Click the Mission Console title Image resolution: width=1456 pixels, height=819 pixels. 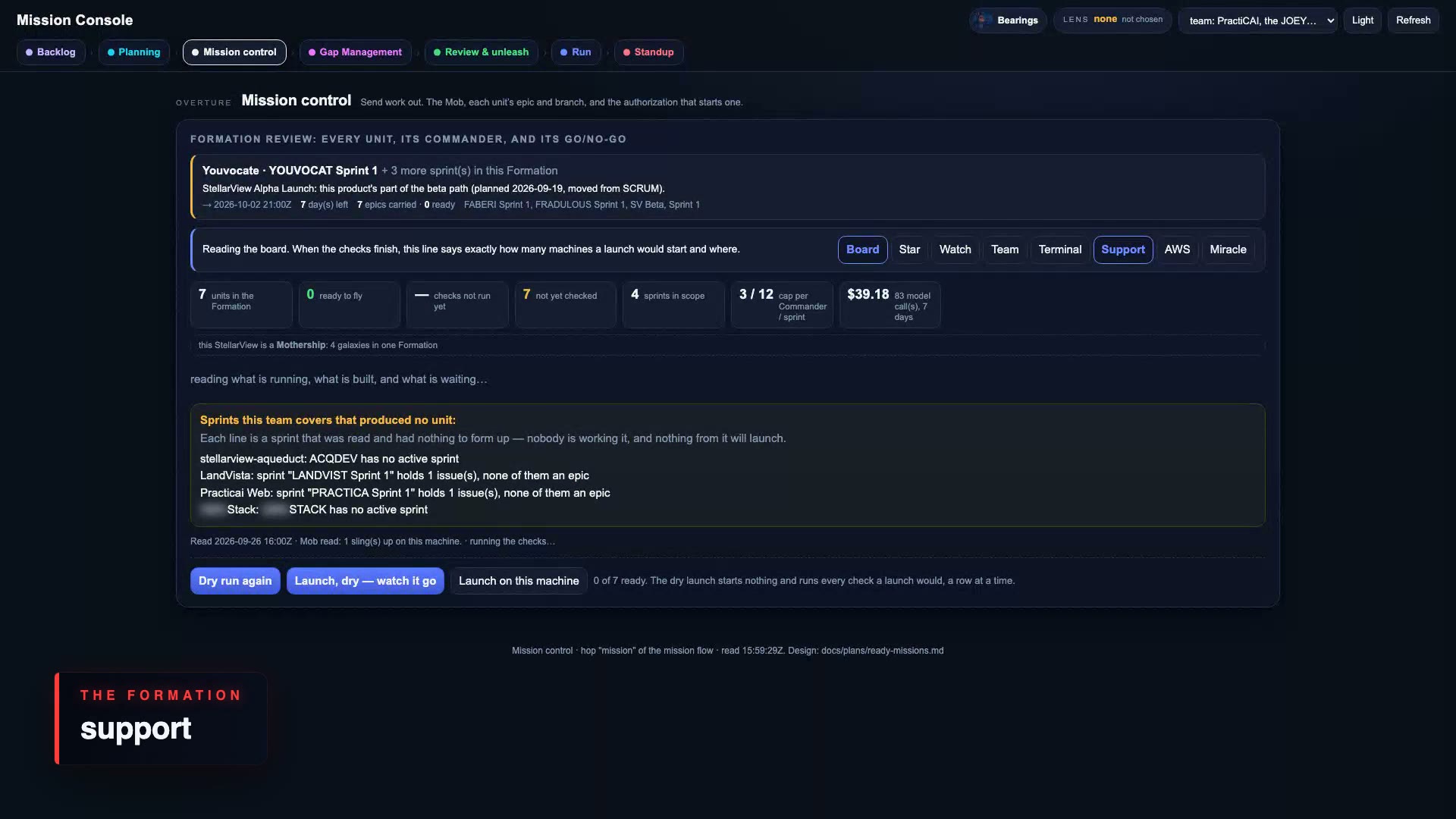74,20
